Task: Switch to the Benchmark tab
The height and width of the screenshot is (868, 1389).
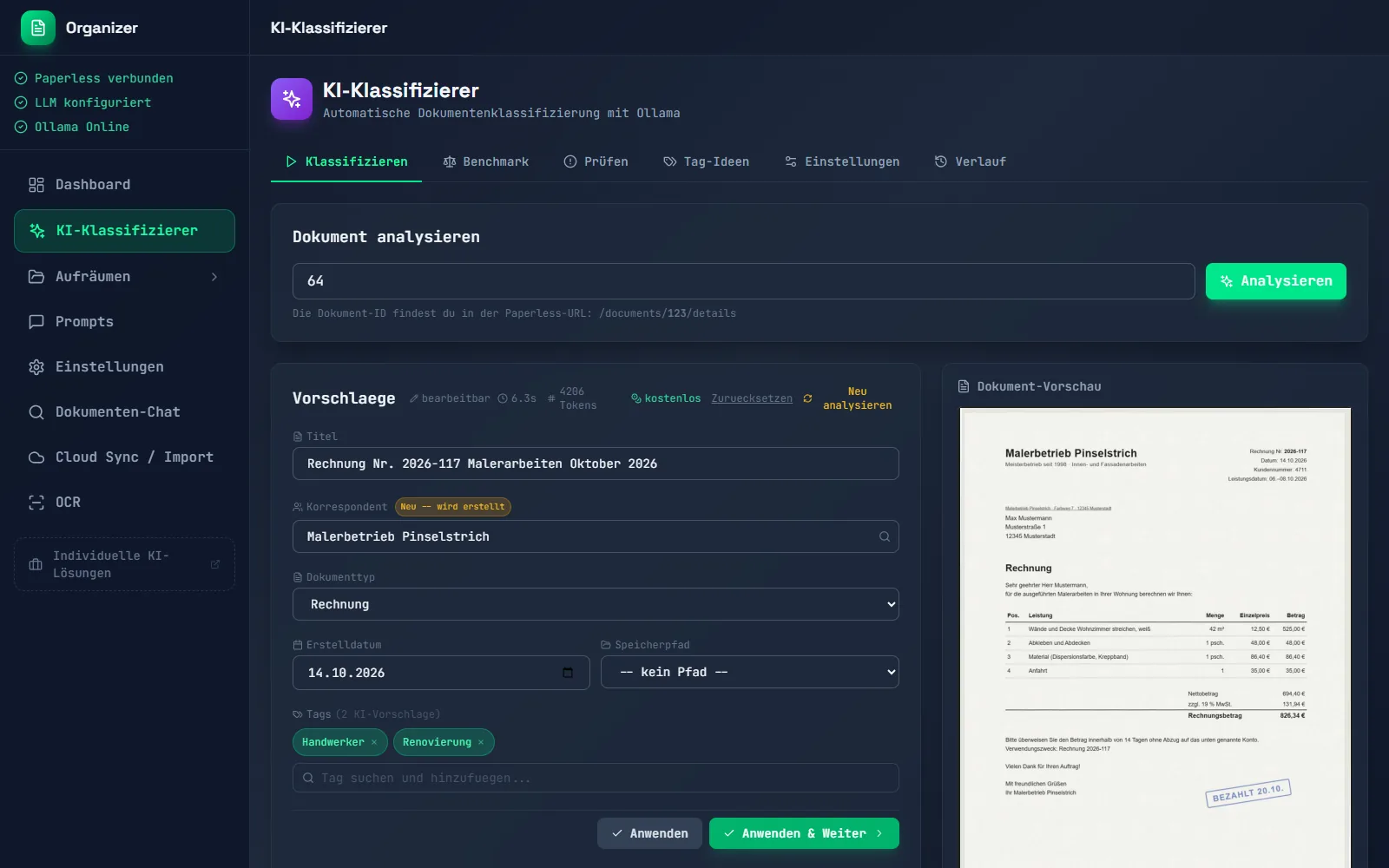Action: pos(486,161)
